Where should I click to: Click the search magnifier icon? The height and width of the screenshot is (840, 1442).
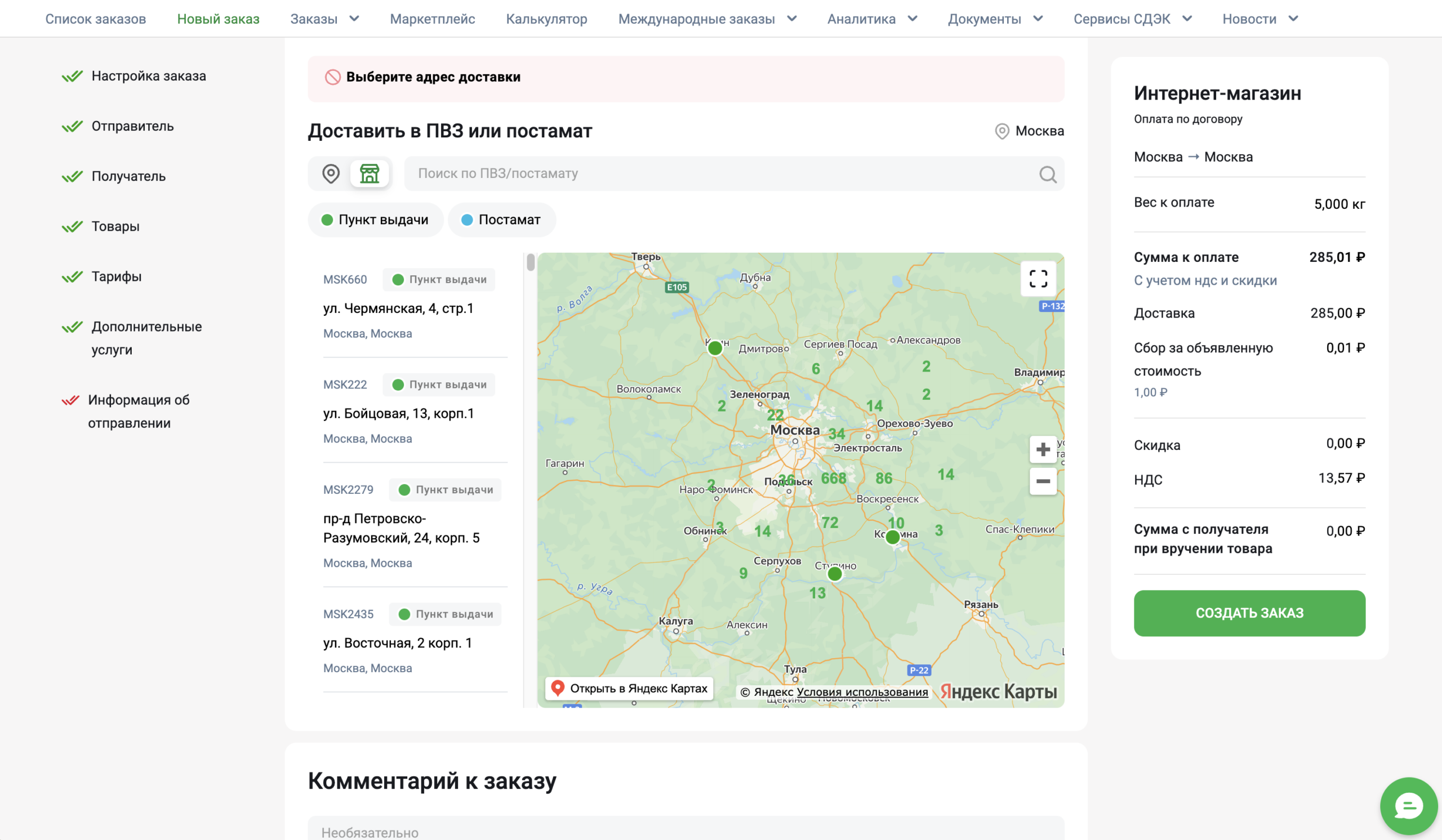pyautogui.click(x=1047, y=175)
